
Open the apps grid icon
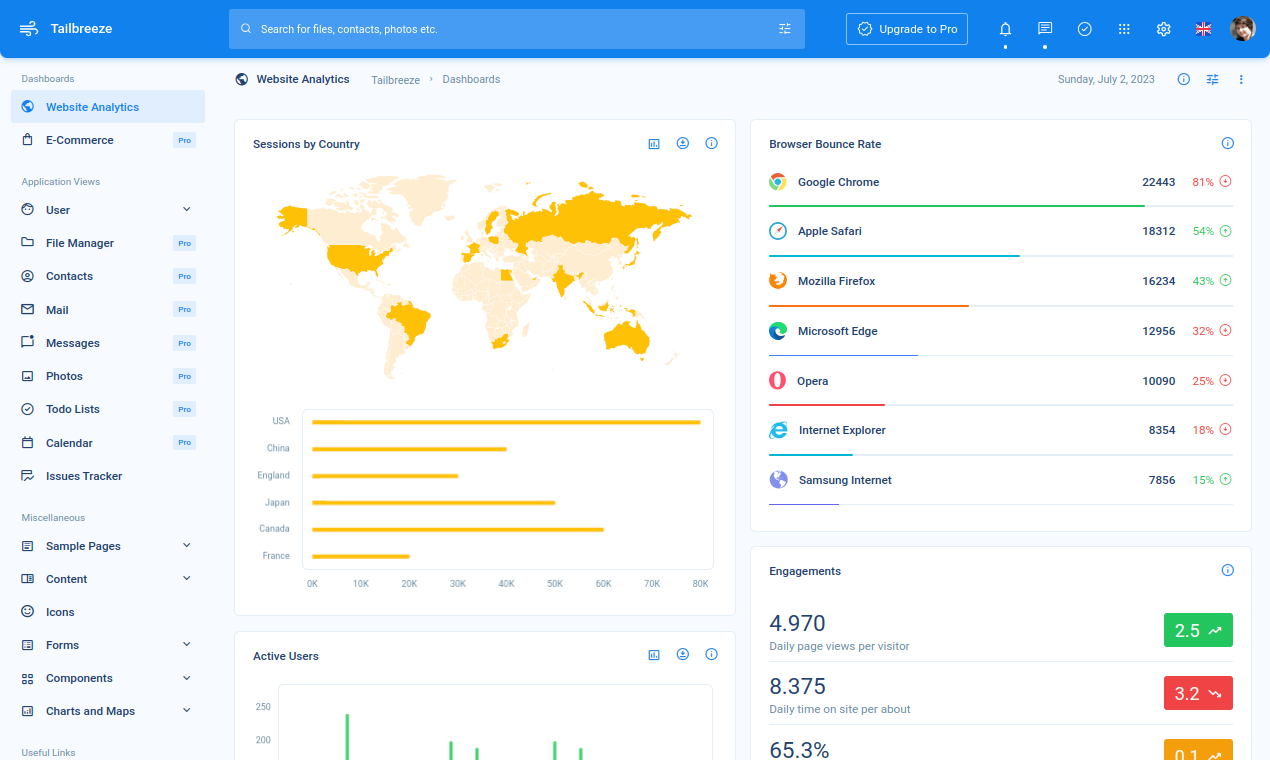point(1124,29)
